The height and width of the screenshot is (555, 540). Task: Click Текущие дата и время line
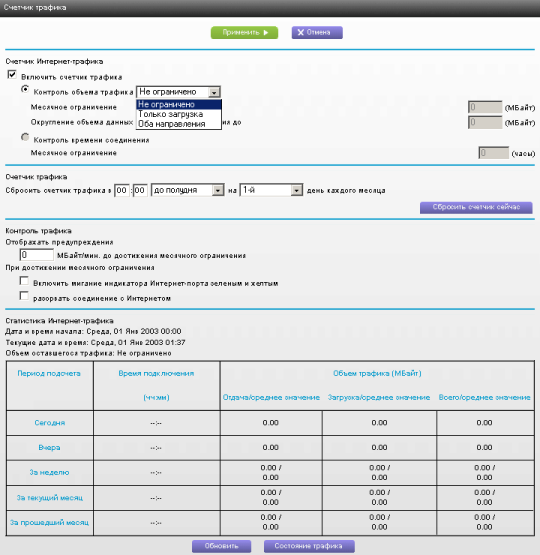click(x=95, y=343)
